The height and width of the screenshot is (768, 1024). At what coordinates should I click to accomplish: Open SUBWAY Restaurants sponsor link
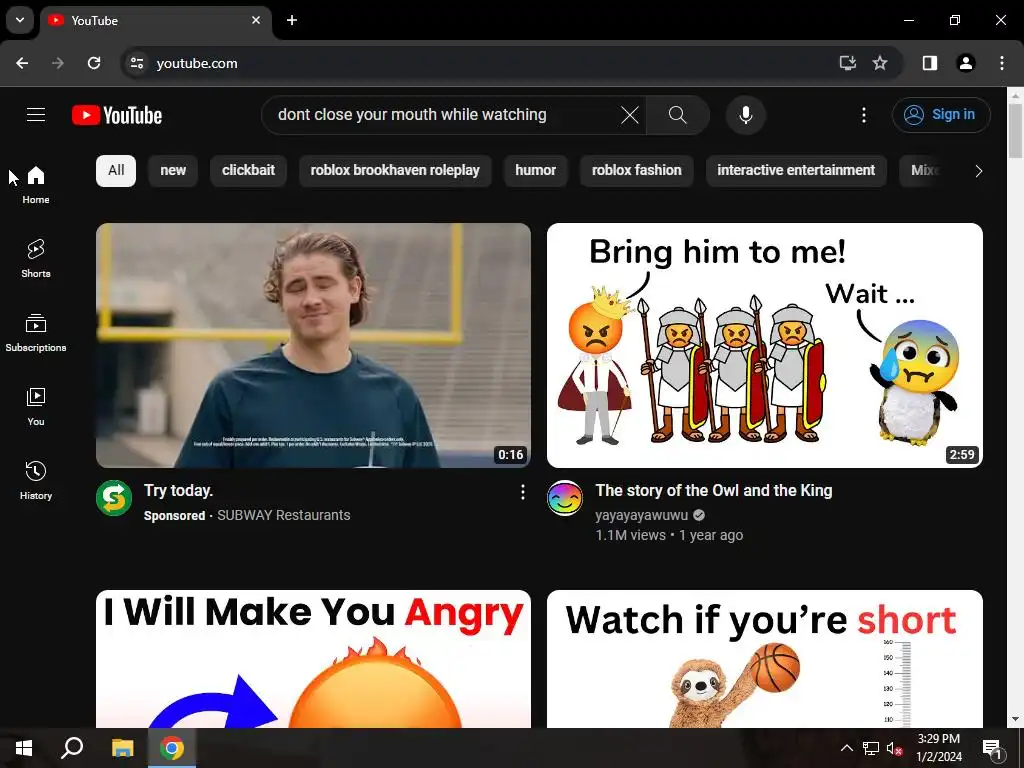click(x=283, y=515)
